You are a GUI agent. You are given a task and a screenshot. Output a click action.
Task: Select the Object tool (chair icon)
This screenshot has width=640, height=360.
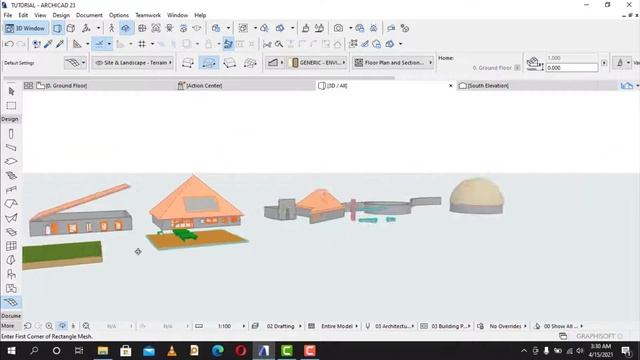(11, 274)
